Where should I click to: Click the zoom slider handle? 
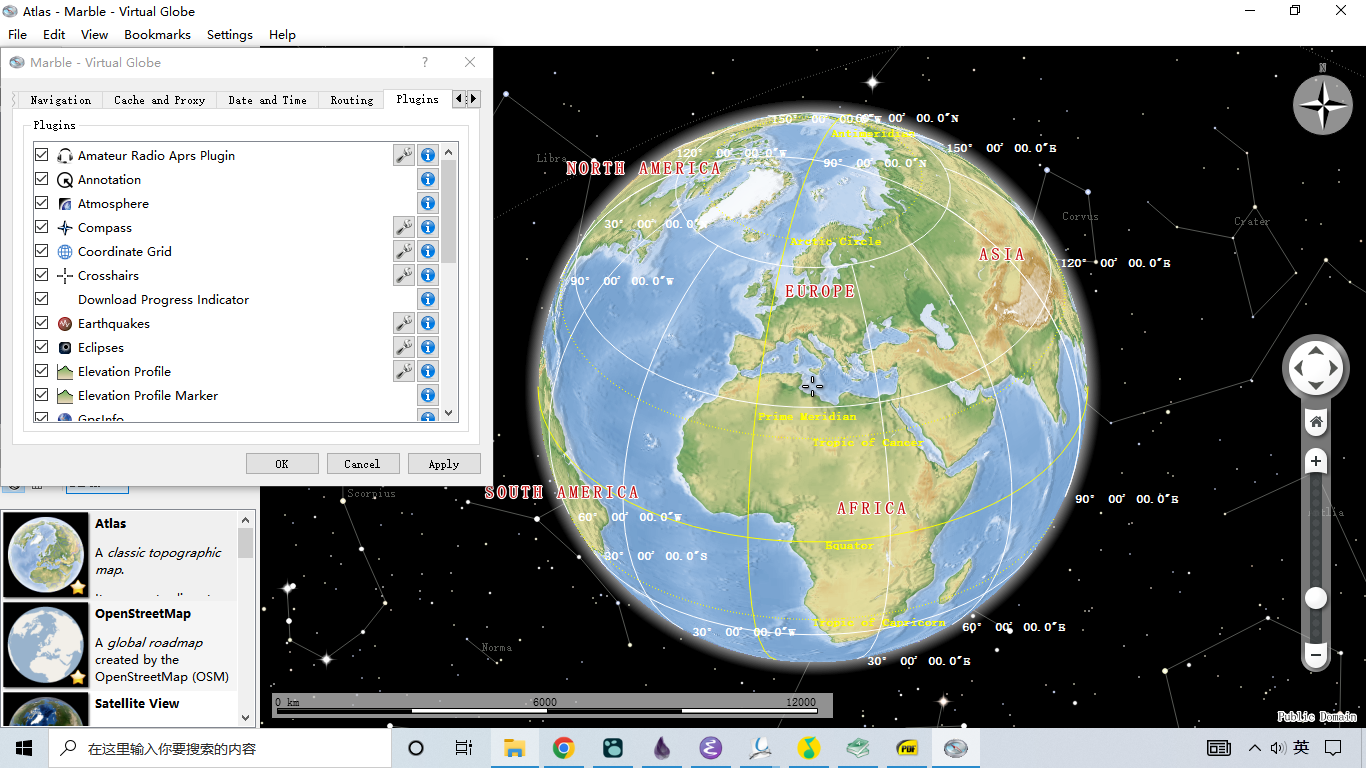click(x=1316, y=598)
